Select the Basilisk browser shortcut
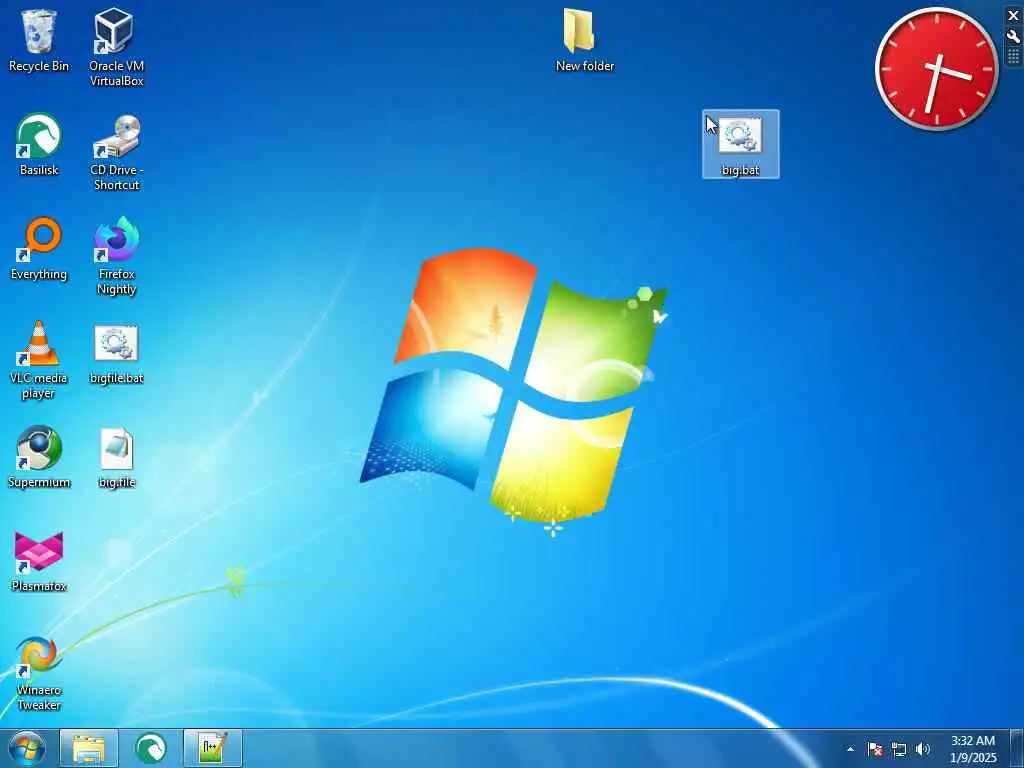Viewport: 1024px width, 768px height. point(39,145)
